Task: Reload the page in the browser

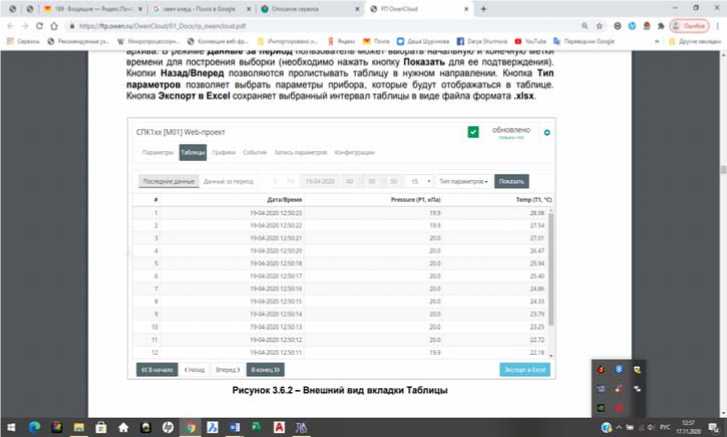Action: (39, 26)
